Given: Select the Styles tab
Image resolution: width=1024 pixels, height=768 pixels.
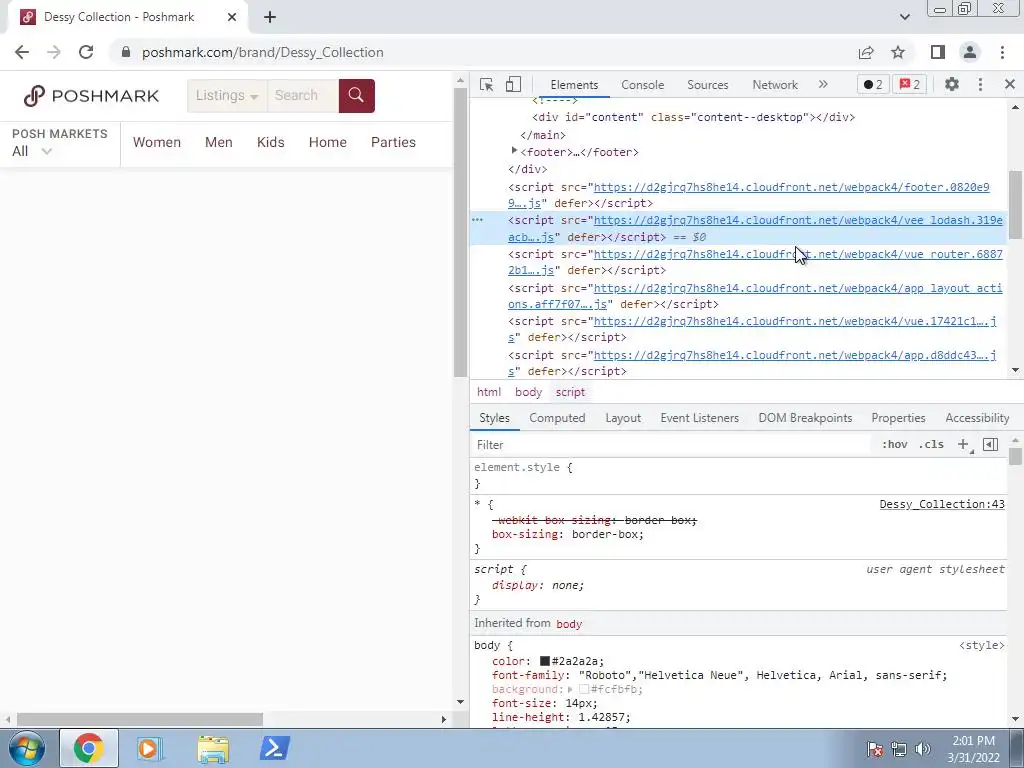Looking at the screenshot, I should 494,418.
